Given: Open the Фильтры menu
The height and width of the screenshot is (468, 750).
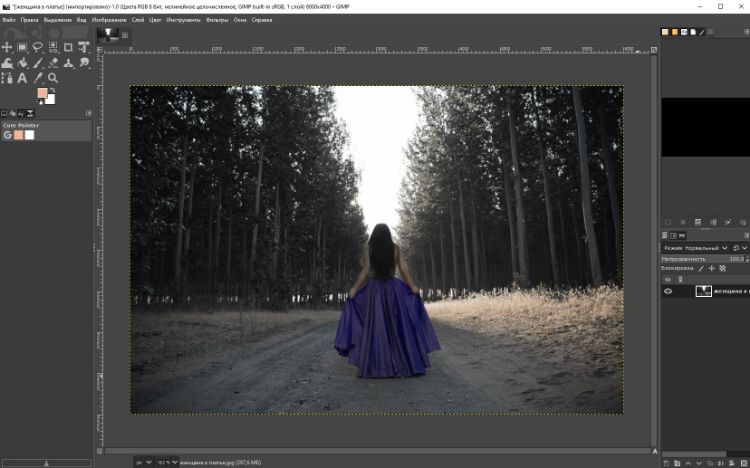Looking at the screenshot, I should tap(217, 19).
